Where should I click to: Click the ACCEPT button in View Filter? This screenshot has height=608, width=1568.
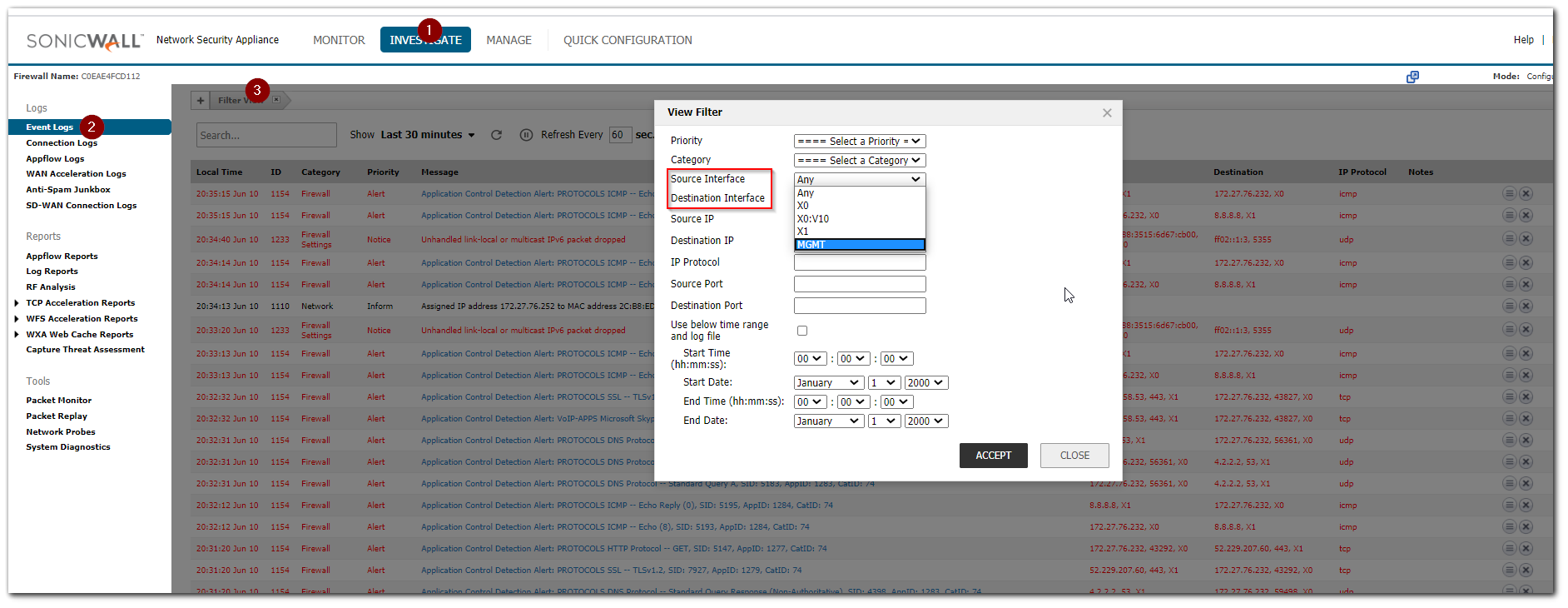coord(994,456)
